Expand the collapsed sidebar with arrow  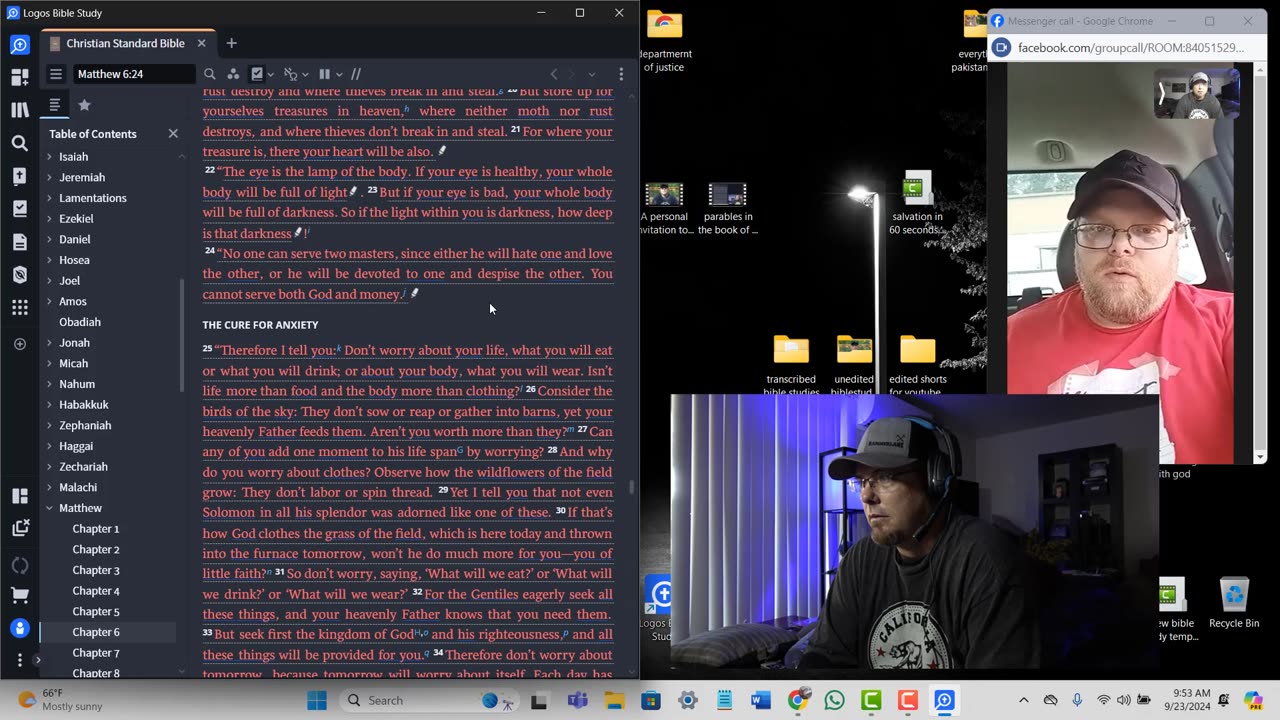point(38,660)
